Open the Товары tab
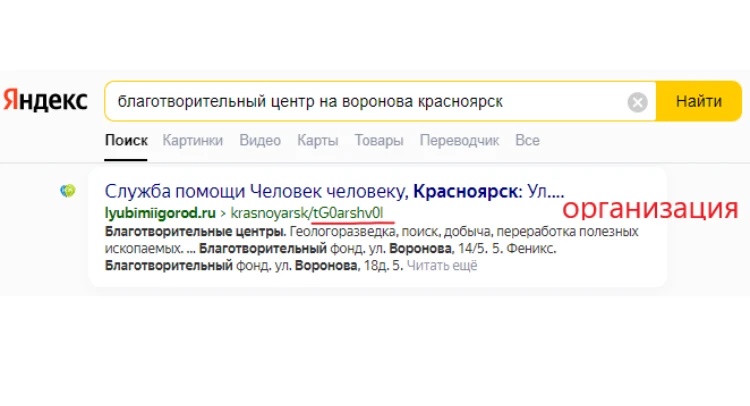Viewport: 750px width, 406px height. pos(379,140)
